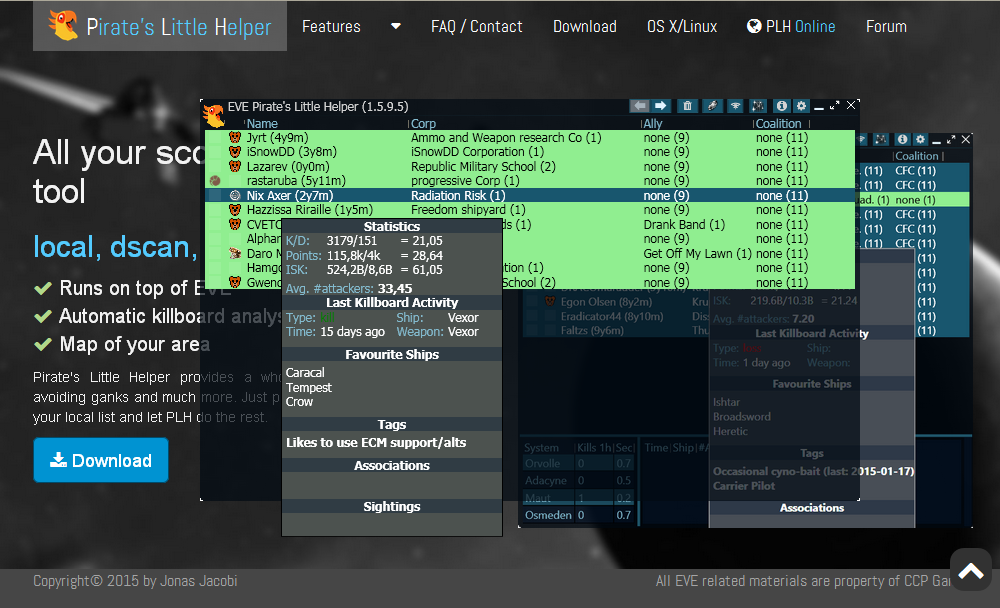1000x608 pixels.
Task: Open the OS X/Linux nav item
Action: point(682,26)
